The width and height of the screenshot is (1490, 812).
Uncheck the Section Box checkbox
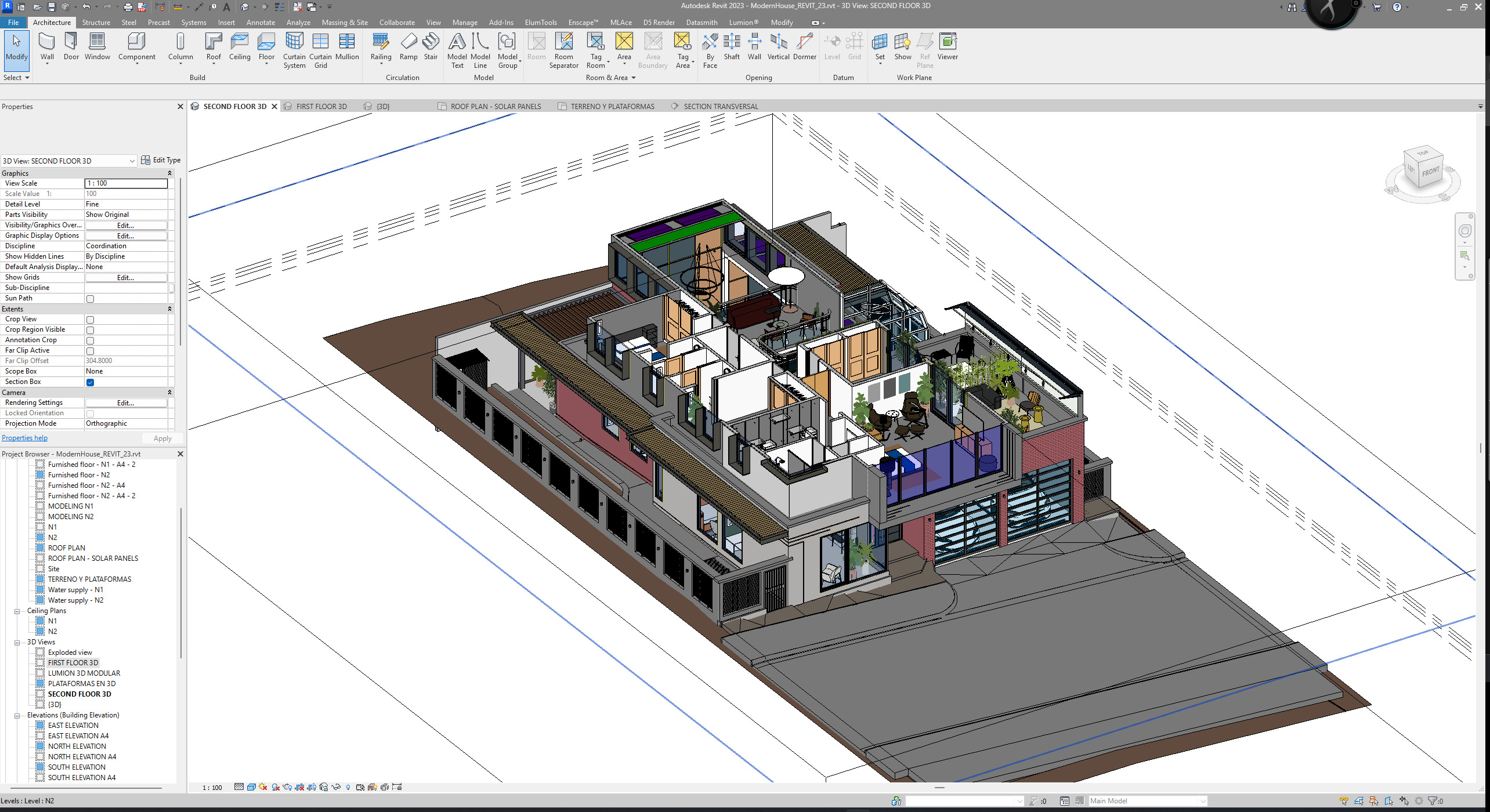(x=90, y=382)
